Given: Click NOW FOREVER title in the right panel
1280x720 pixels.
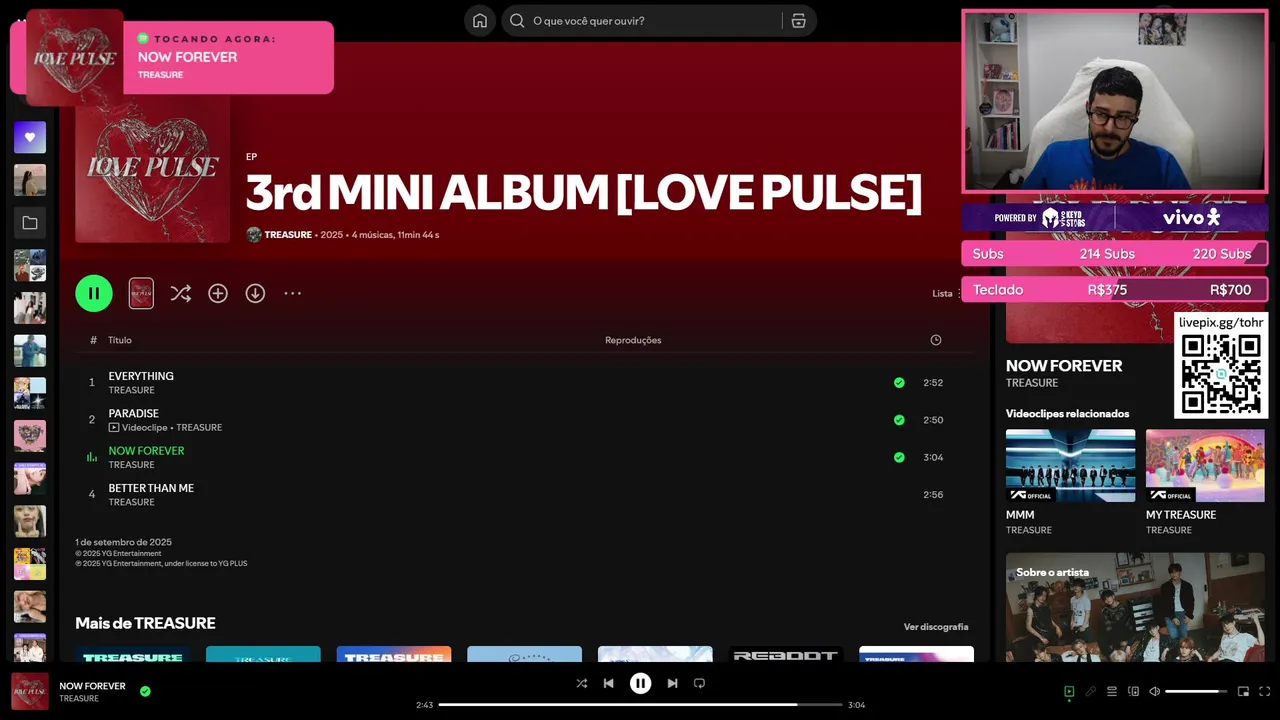Looking at the screenshot, I should coord(1064,366).
